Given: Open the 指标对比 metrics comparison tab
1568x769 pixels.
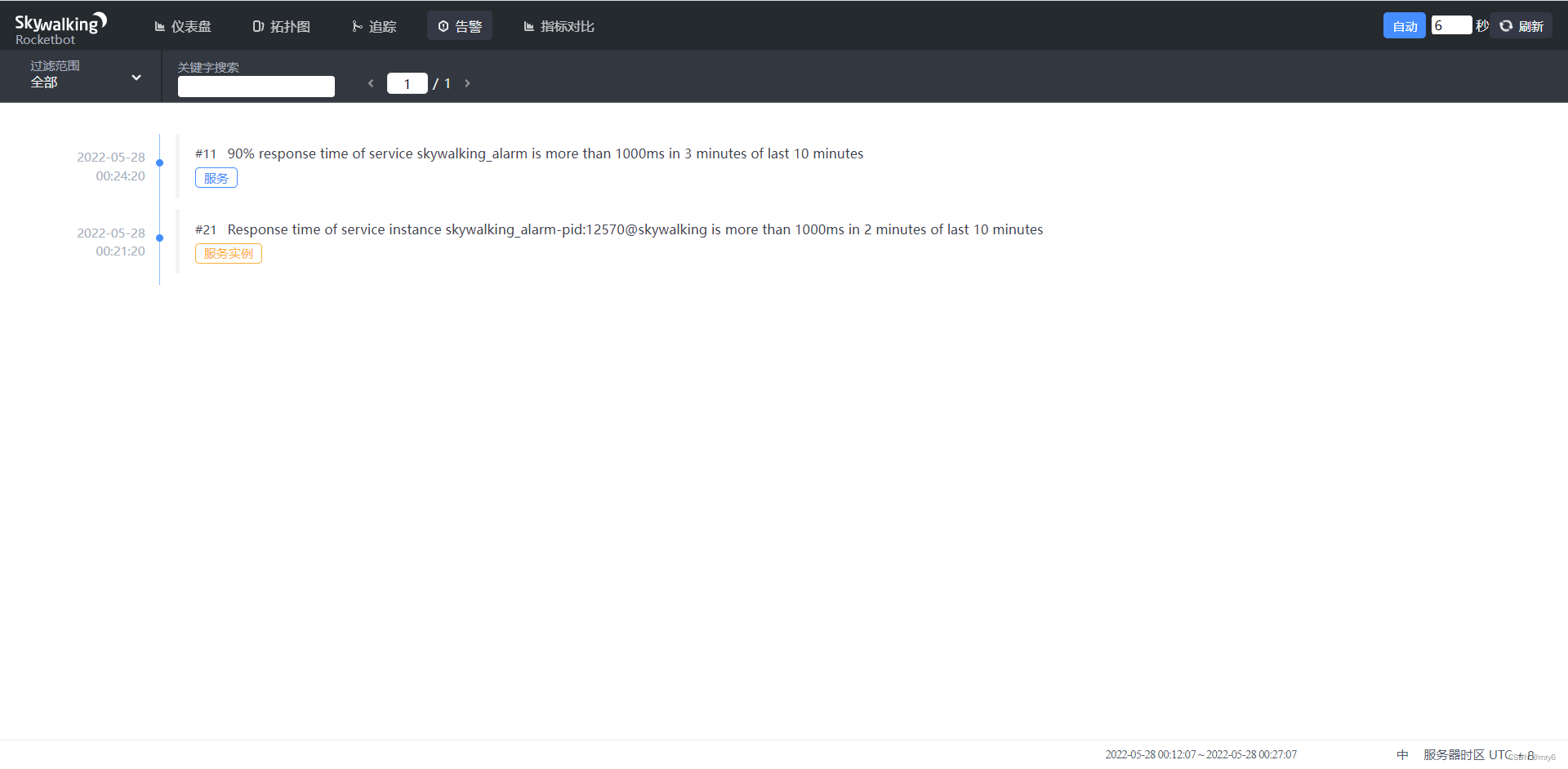Looking at the screenshot, I should pyautogui.click(x=559, y=26).
